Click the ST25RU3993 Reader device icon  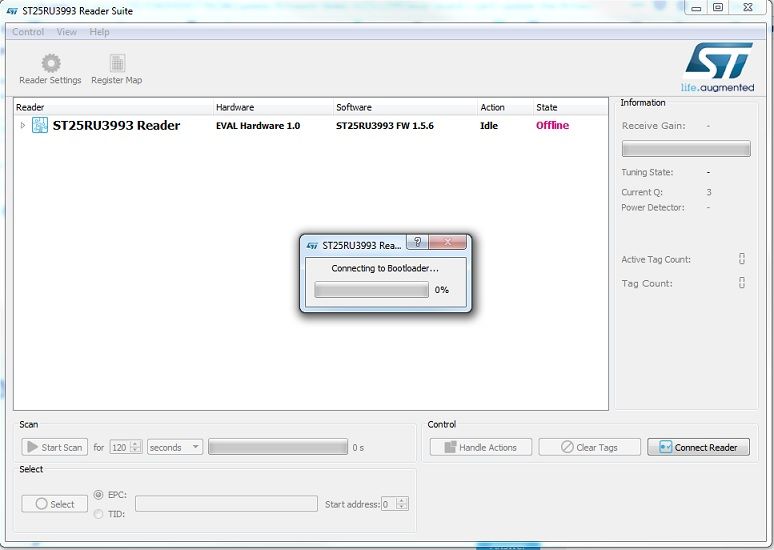pos(40,125)
